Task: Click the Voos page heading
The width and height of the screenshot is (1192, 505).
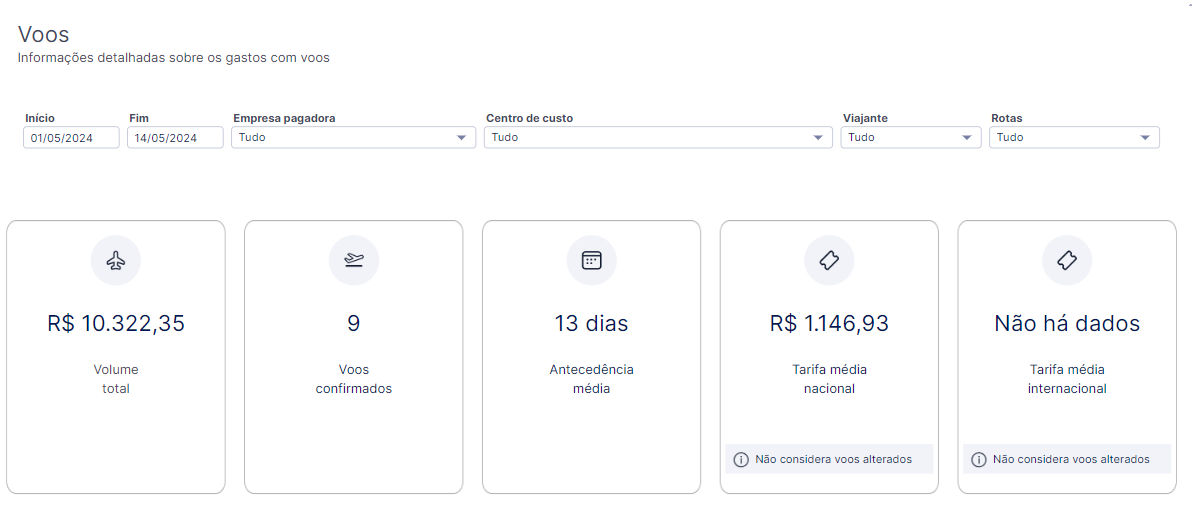Action: tap(43, 34)
